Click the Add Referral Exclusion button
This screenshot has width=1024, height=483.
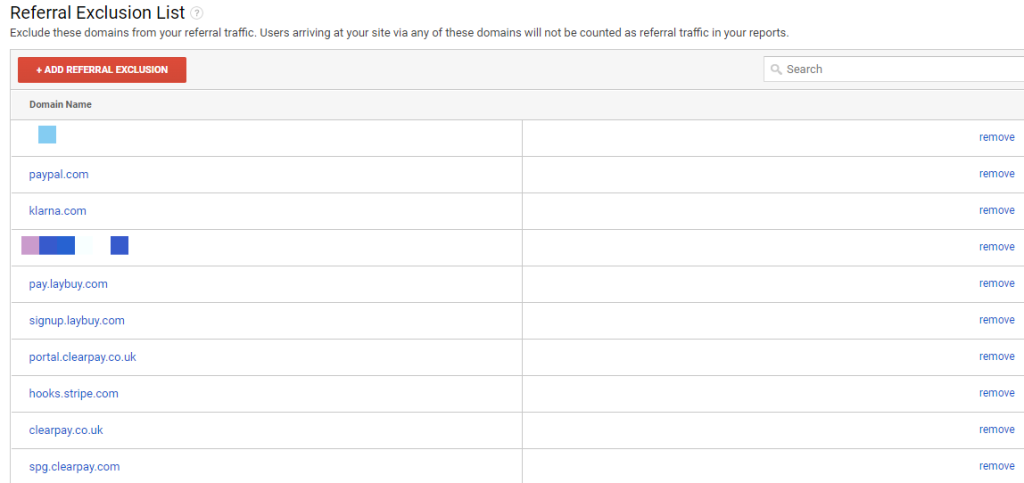(102, 70)
